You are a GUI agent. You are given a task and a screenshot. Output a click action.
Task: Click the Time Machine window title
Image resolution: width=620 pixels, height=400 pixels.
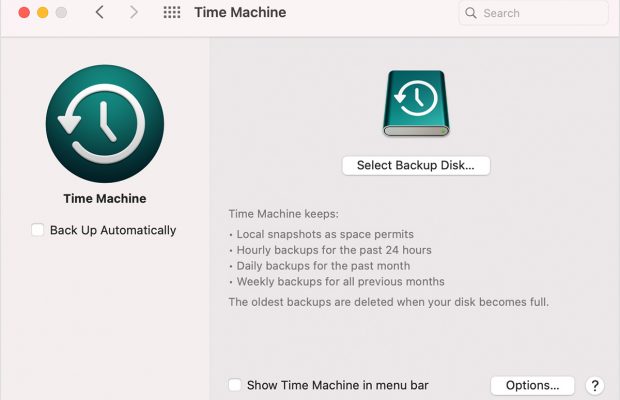tap(239, 13)
